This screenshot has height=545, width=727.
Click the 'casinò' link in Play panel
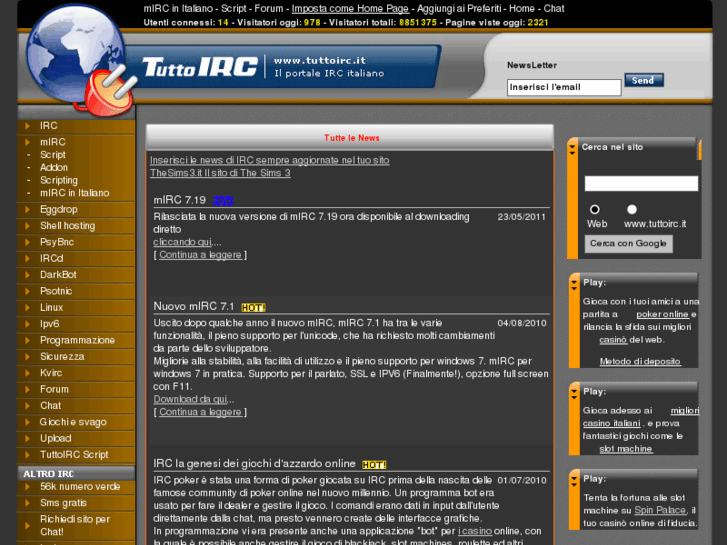613,340
